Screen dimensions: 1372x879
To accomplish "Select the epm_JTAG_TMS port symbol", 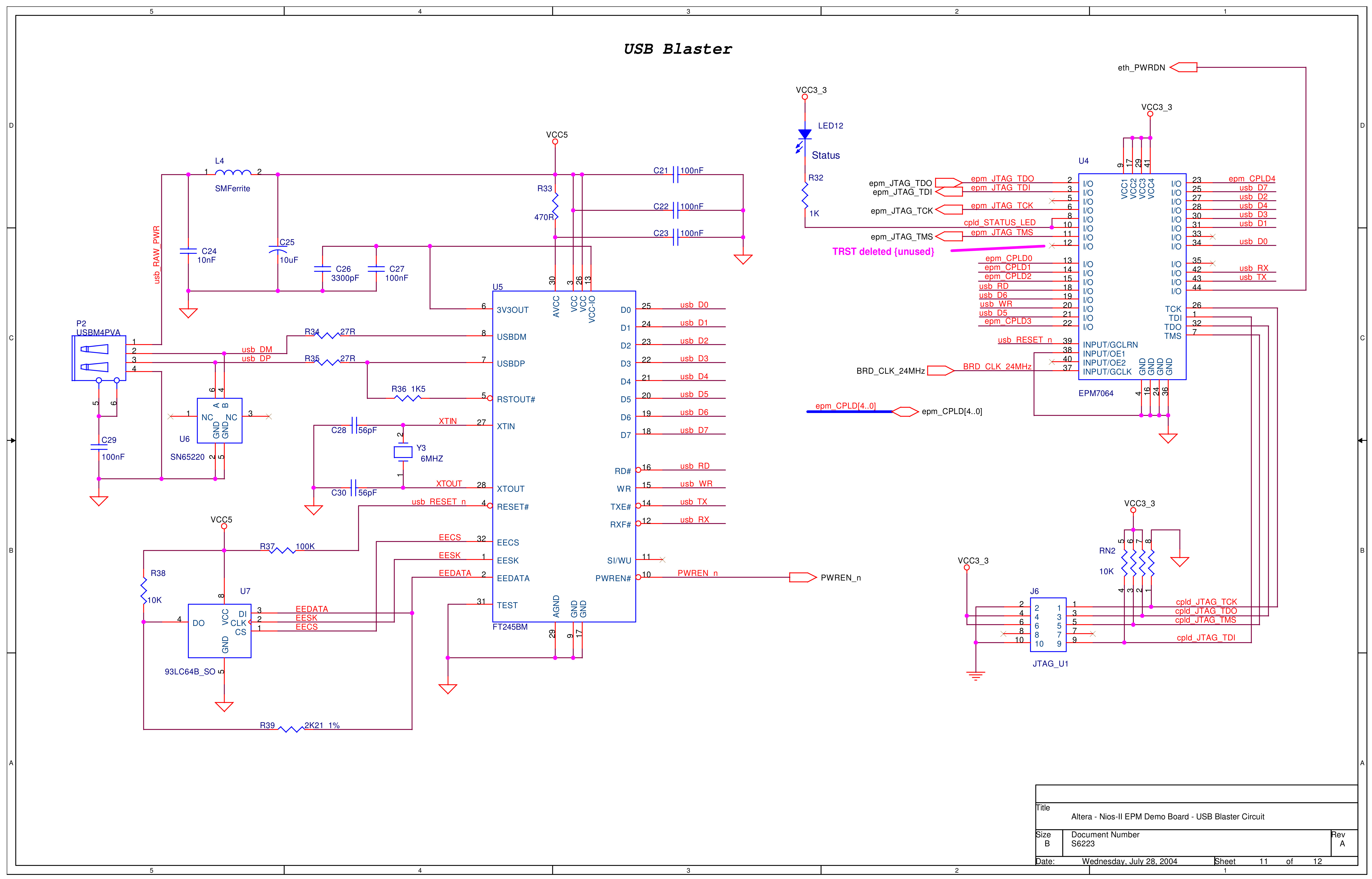I will tap(949, 236).
